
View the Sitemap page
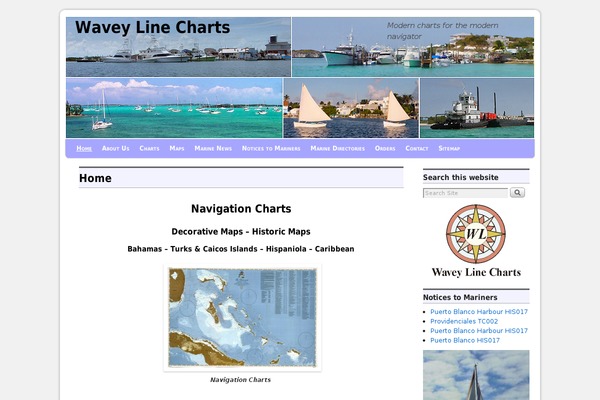click(x=449, y=148)
